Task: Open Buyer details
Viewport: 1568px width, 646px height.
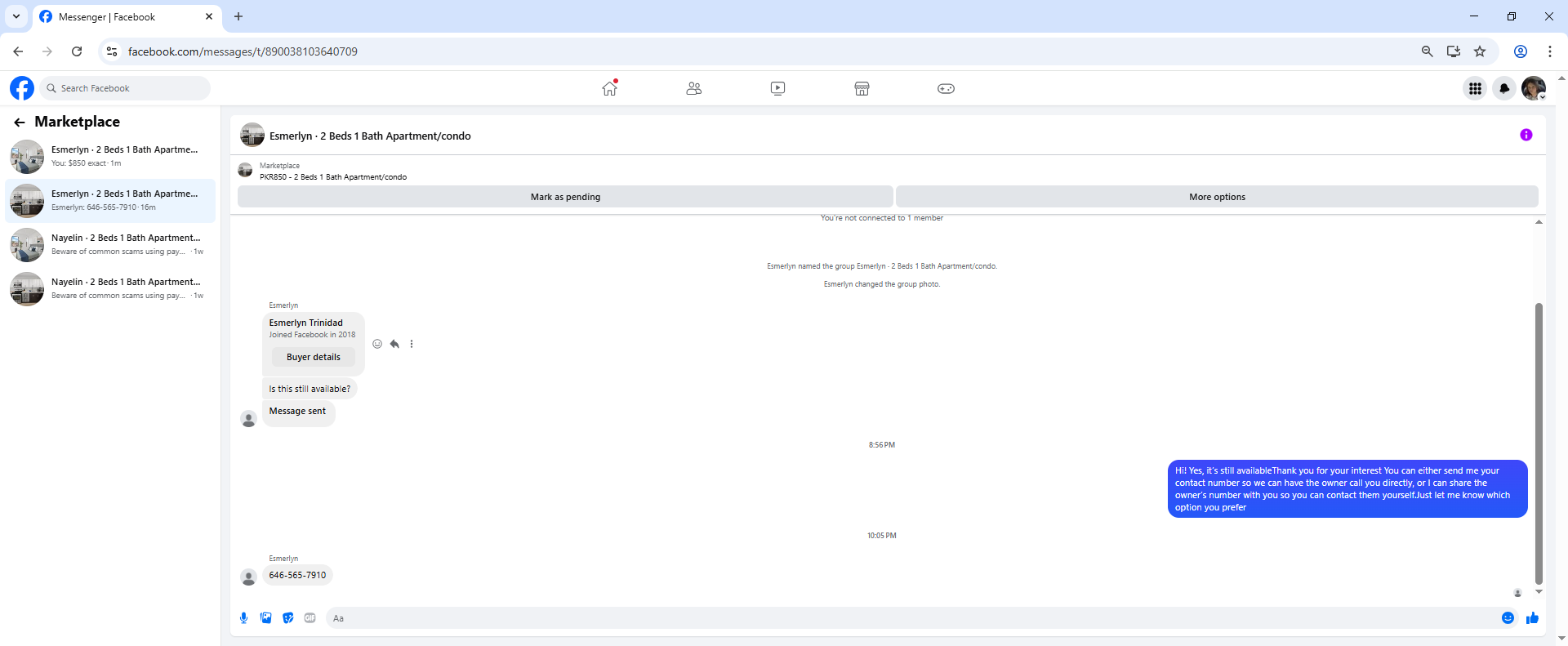Action: click(314, 357)
